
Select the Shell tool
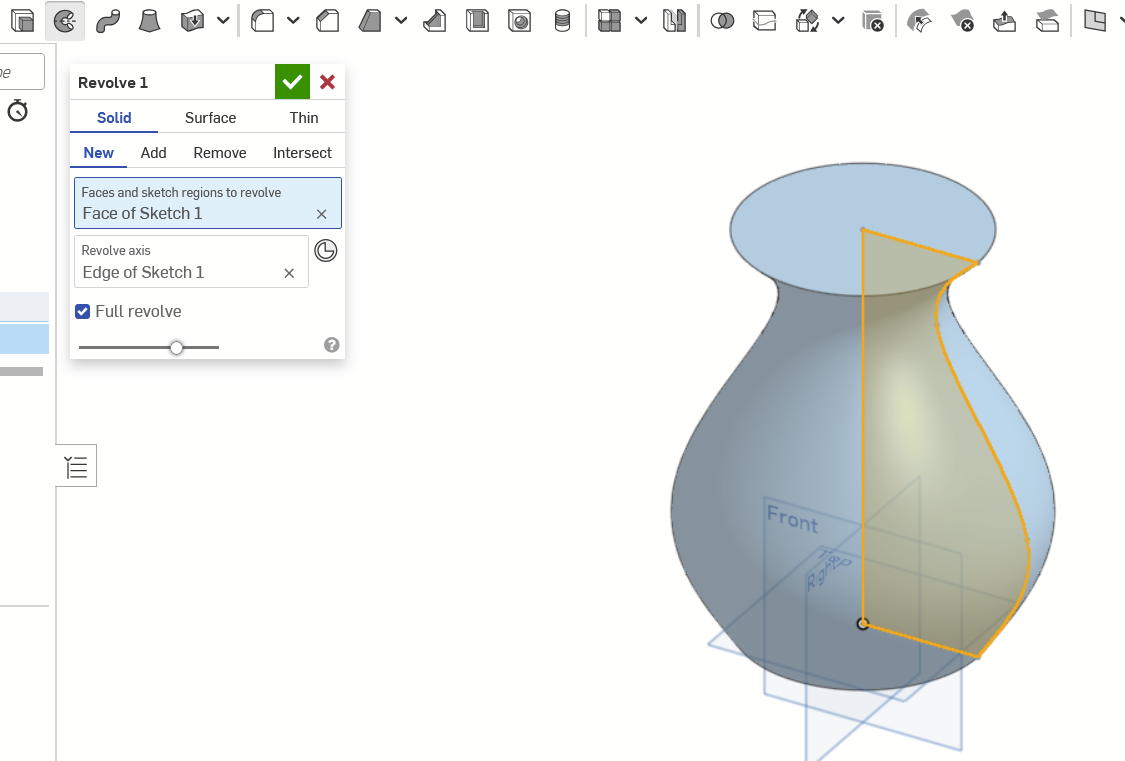coord(477,21)
